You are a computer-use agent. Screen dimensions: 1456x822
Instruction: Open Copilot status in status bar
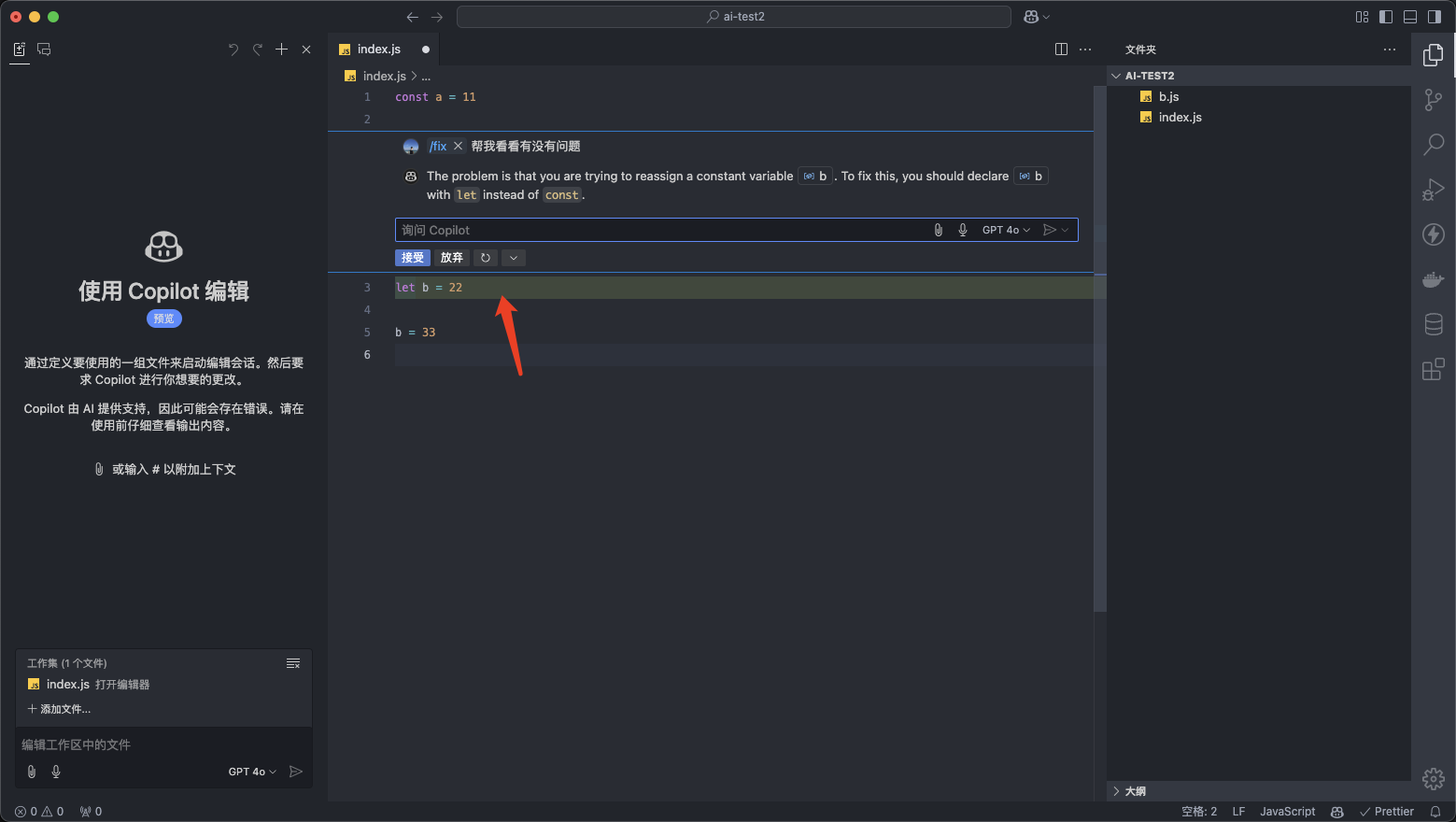click(1337, 812)
